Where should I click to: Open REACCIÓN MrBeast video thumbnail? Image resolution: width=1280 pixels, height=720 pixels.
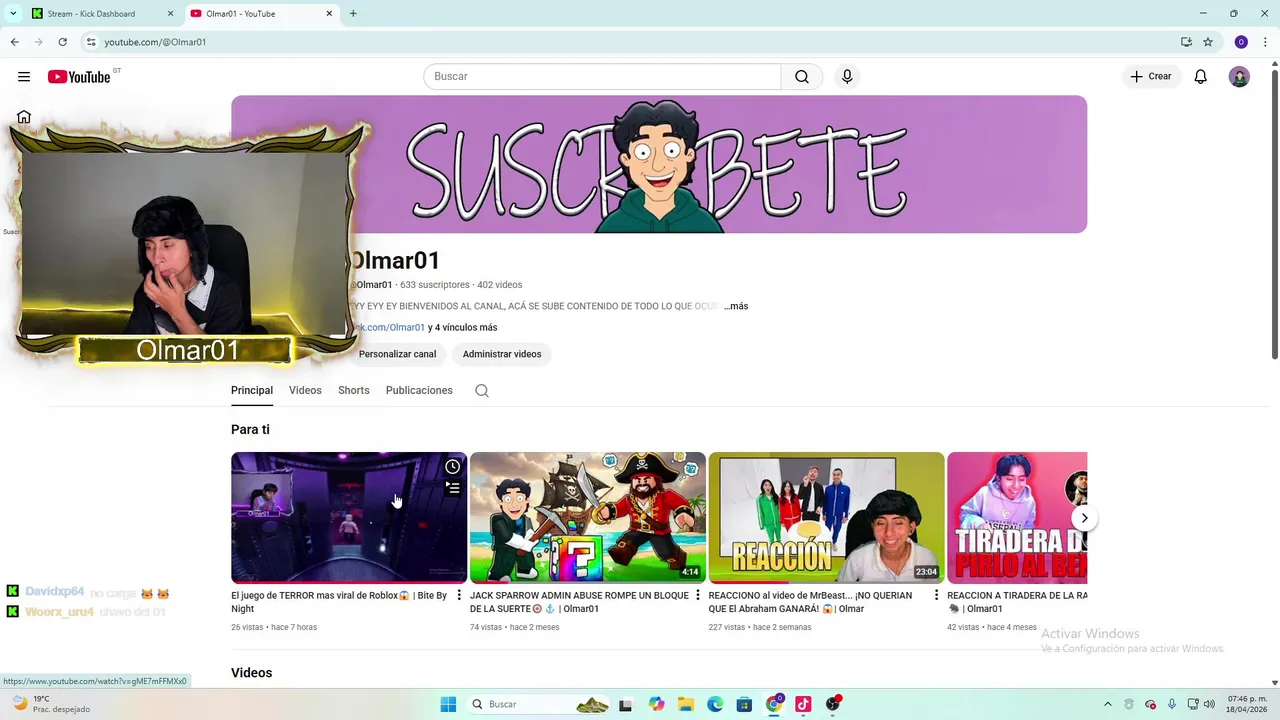click(827, 518)
